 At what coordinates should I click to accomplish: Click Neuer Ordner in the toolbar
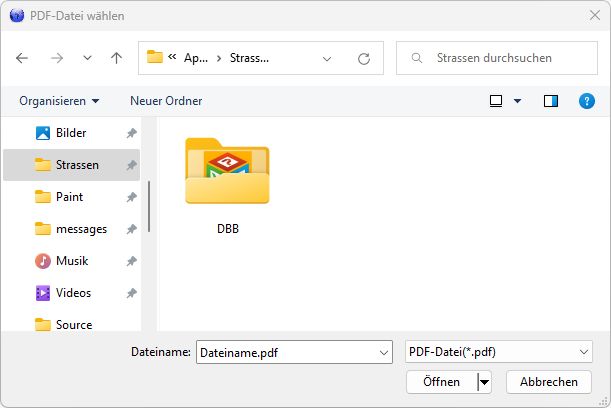[x=166, y=101]
